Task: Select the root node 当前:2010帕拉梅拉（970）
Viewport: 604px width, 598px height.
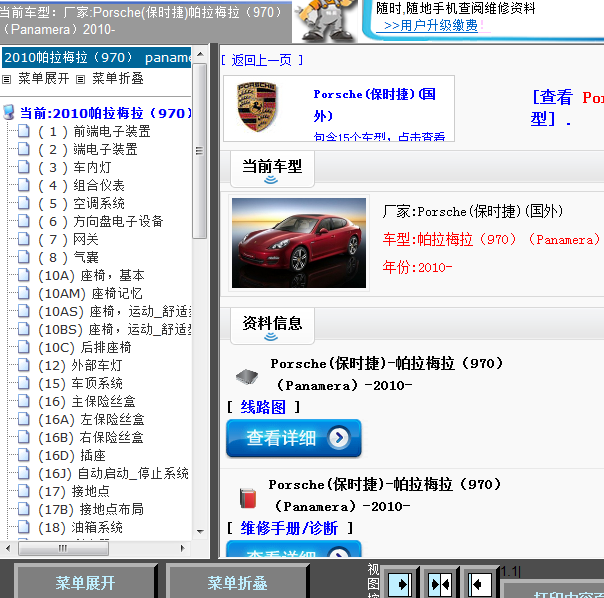Action: pos(105,113)
